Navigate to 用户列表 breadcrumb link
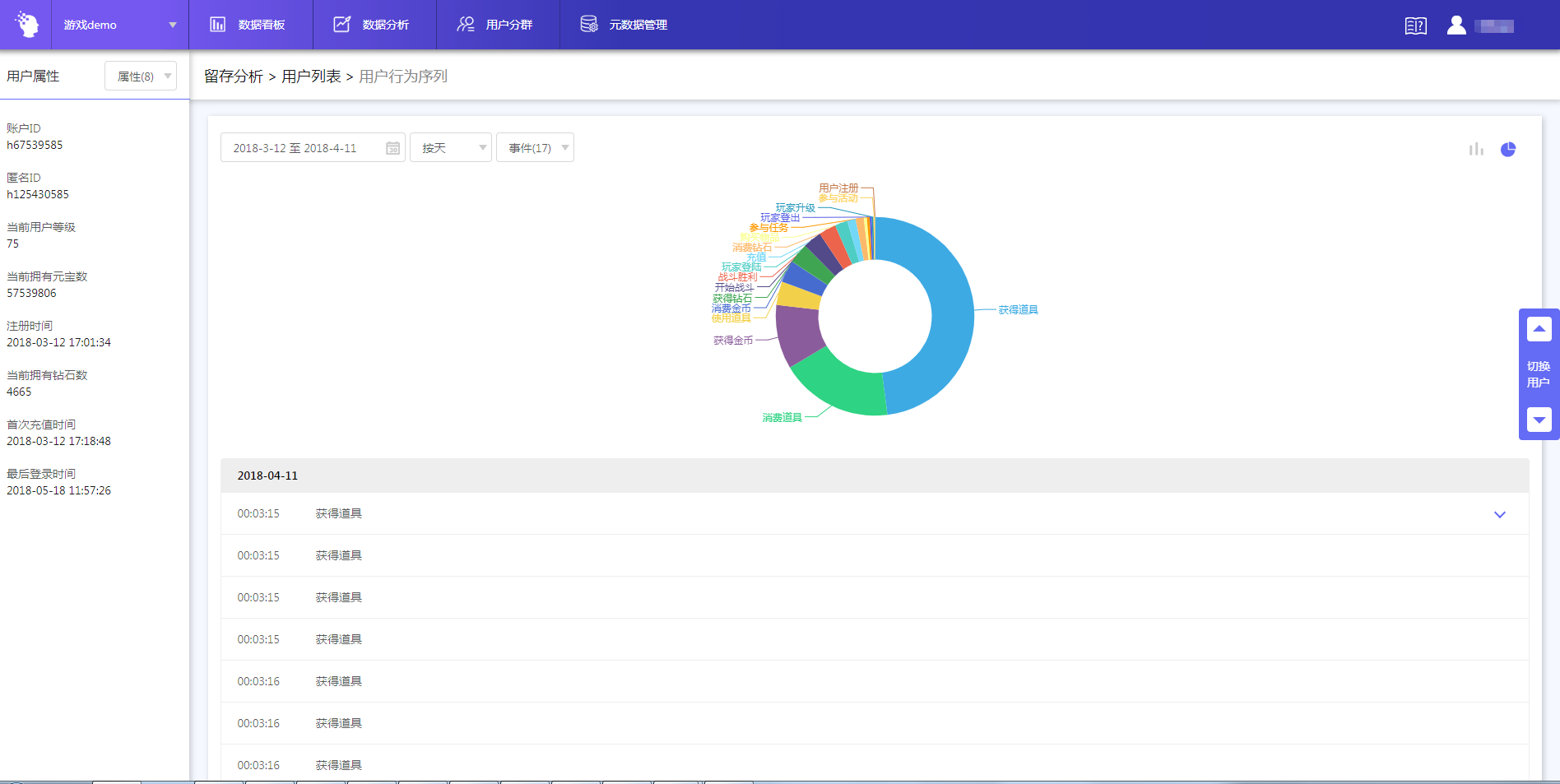This screenshot has height=784, width=1560. (x=311, y=77)
